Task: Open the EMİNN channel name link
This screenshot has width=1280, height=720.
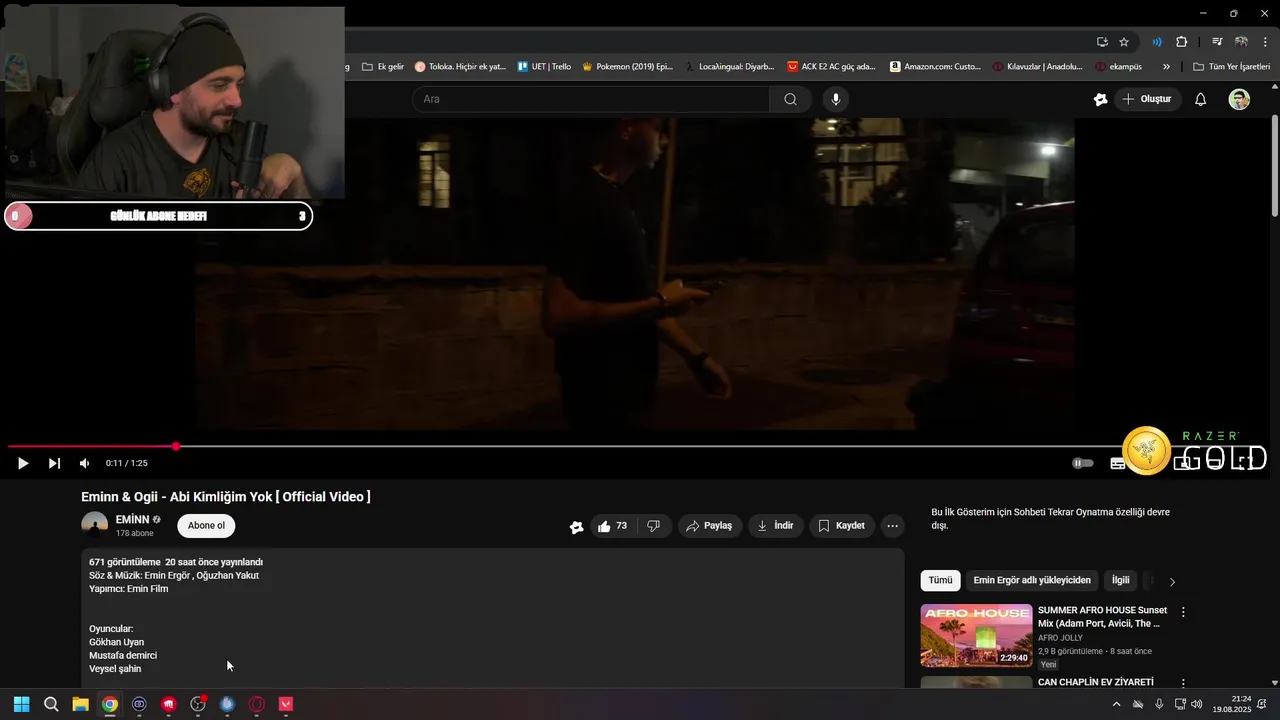Action: coord(132,520)
